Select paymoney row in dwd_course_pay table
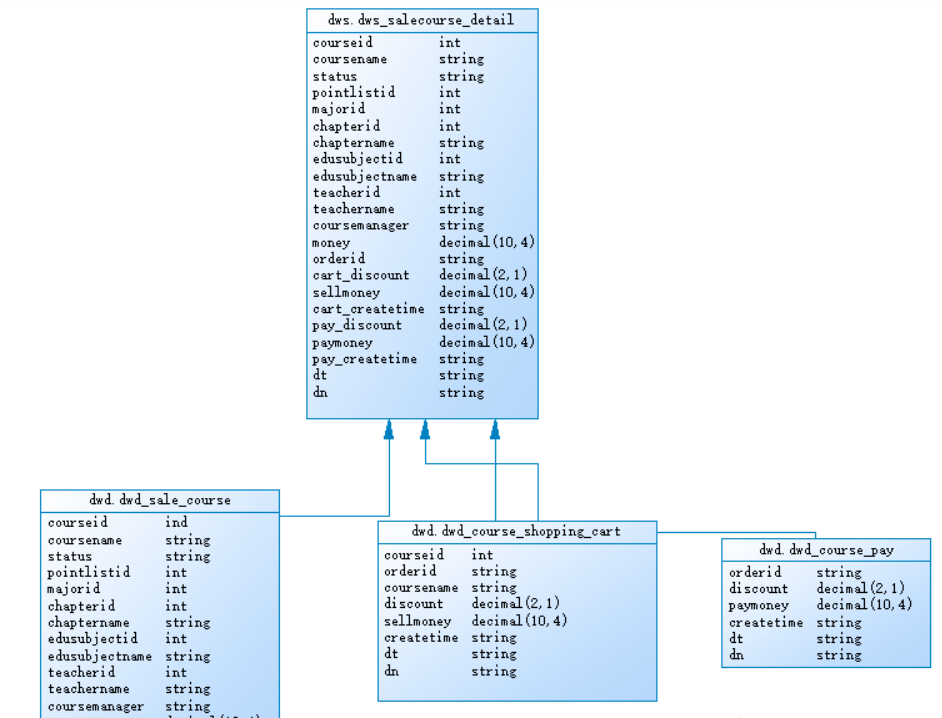 point(826,605)
